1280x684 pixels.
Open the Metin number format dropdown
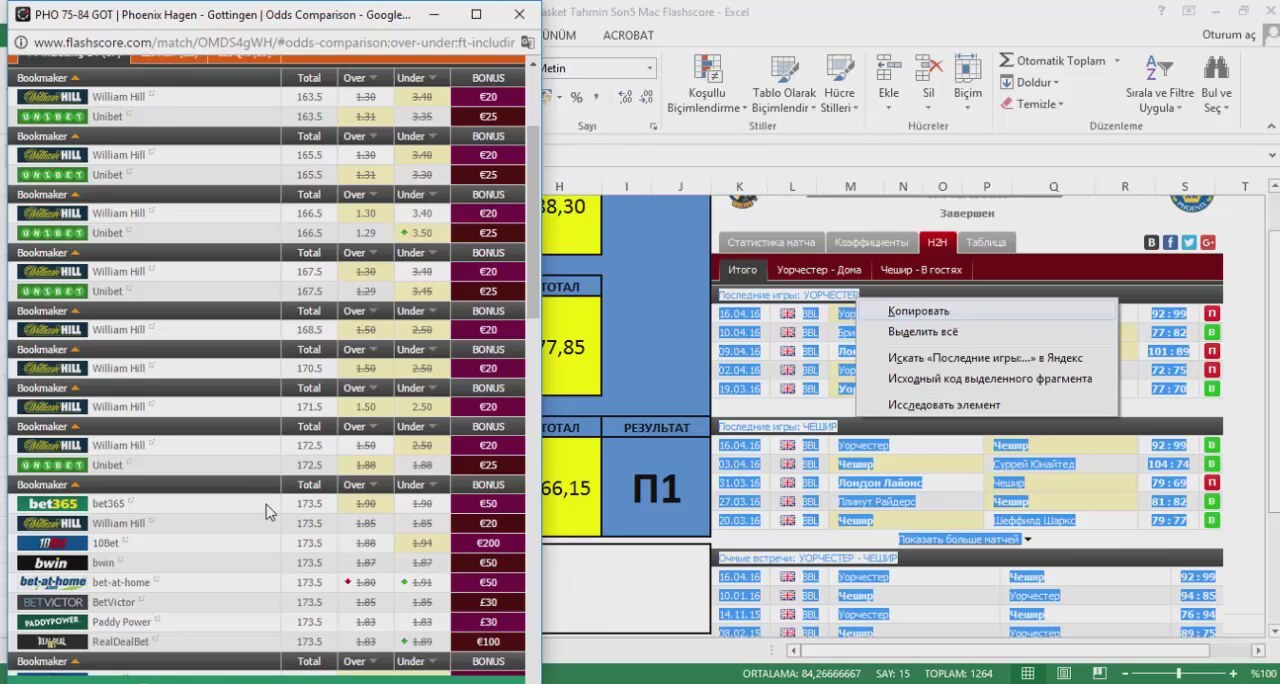(649, 69)
